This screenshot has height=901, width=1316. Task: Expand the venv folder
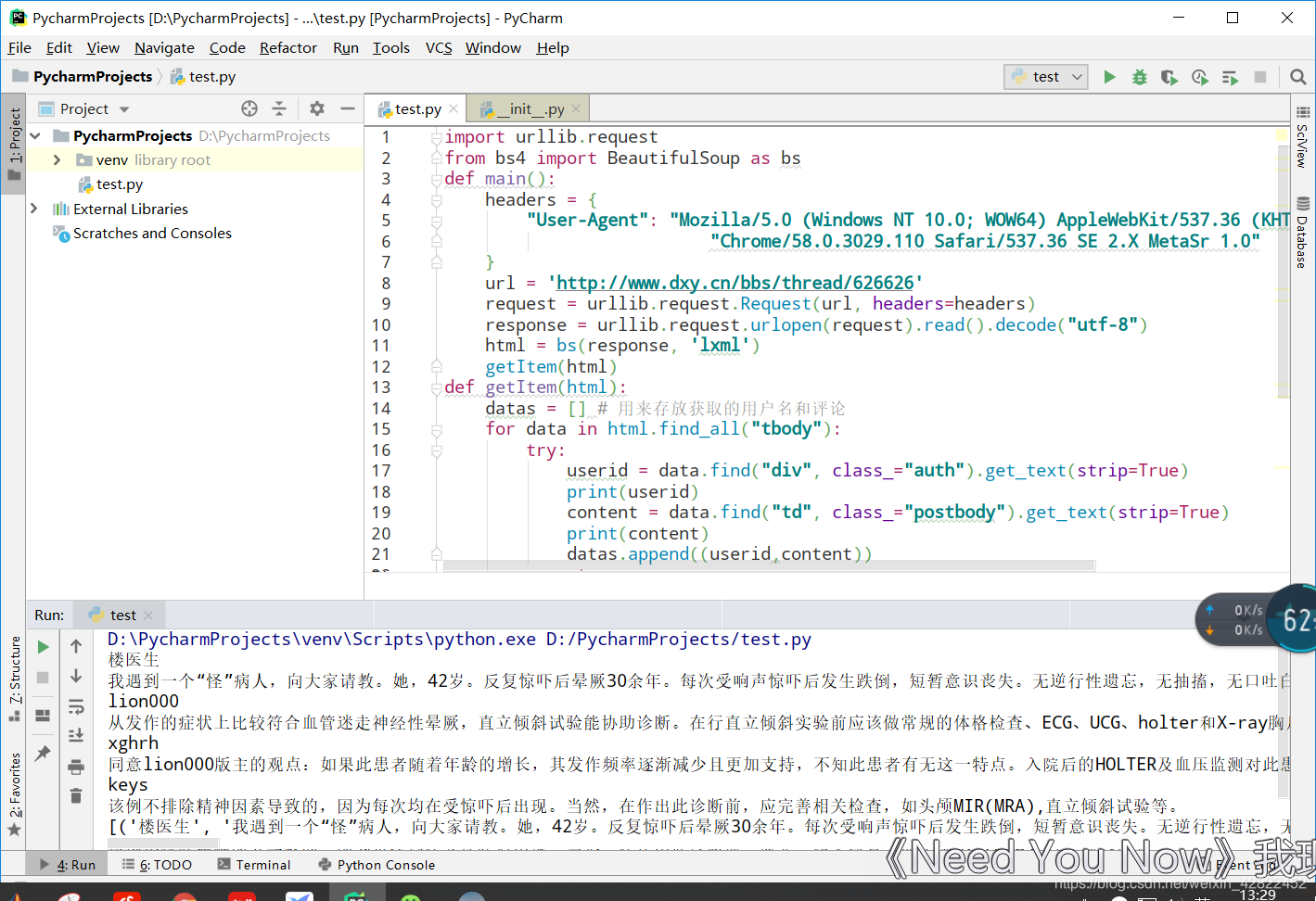tap(57, 159)
